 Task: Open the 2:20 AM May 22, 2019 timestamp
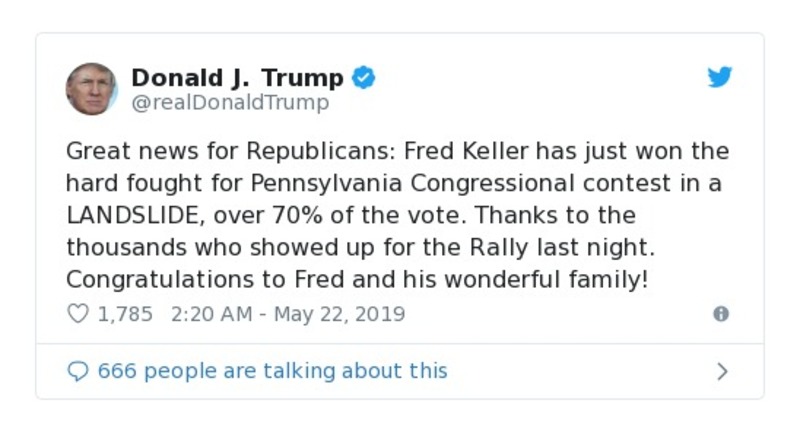tap(288, 314)
